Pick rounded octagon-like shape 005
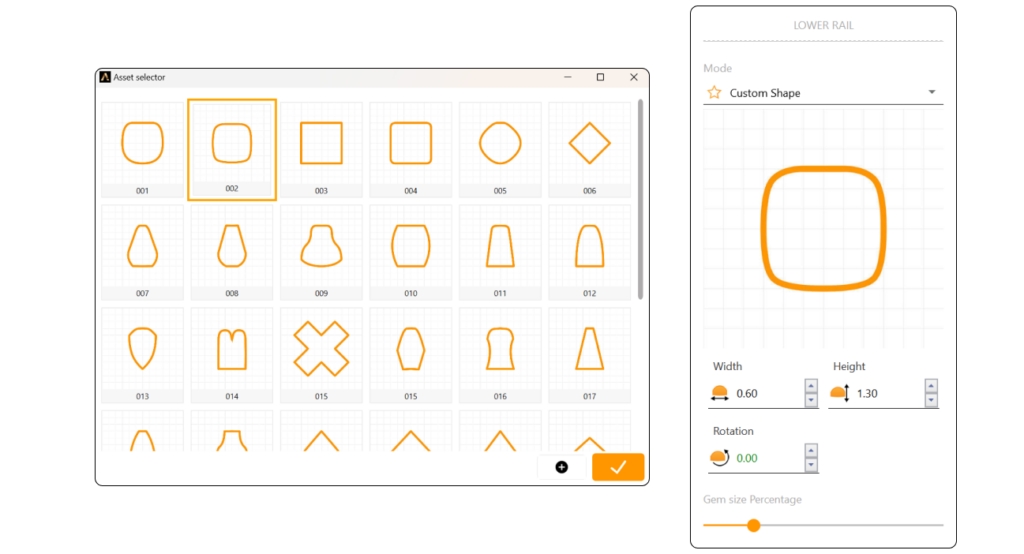Viewport: 1024px width, 554px height. point(500,149)
